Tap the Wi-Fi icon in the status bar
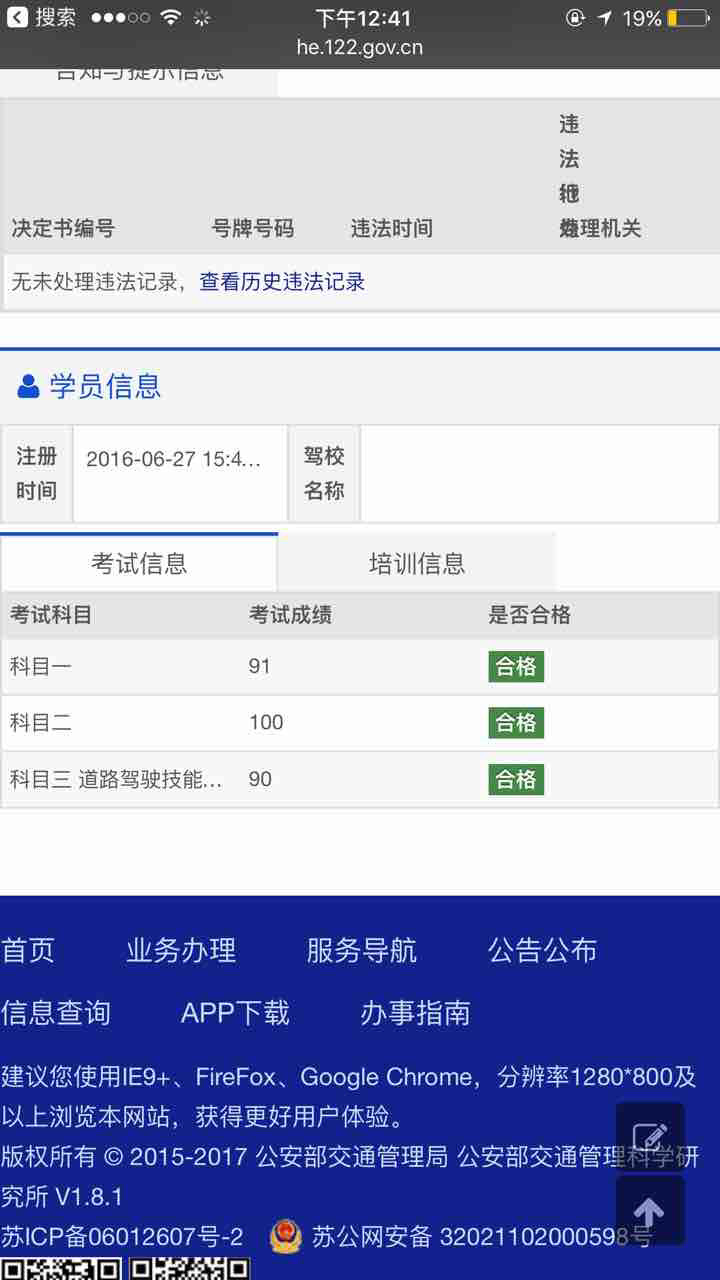 click(x=171, y=17)
